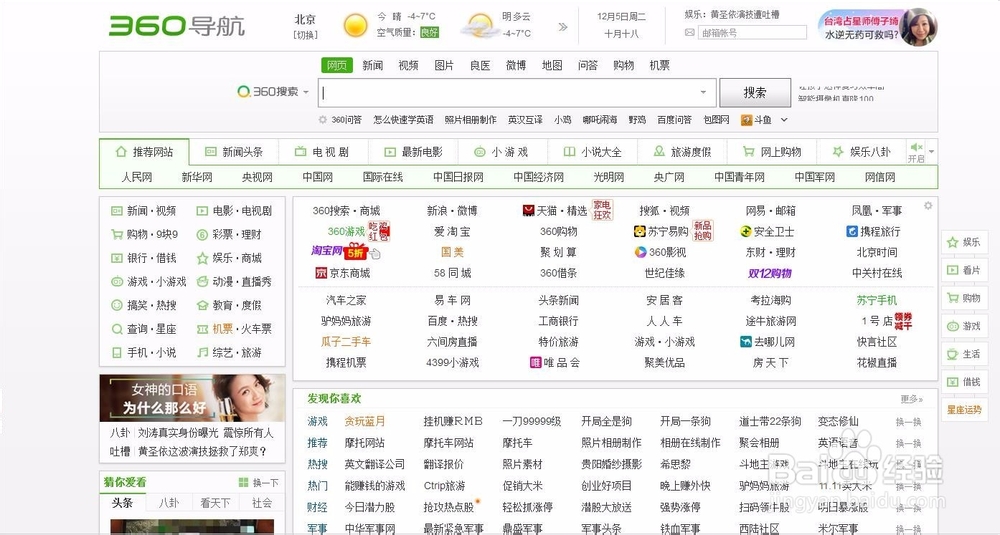Click the 星座运势 sidebar button

pyautogui.click(x=964, y=410)
